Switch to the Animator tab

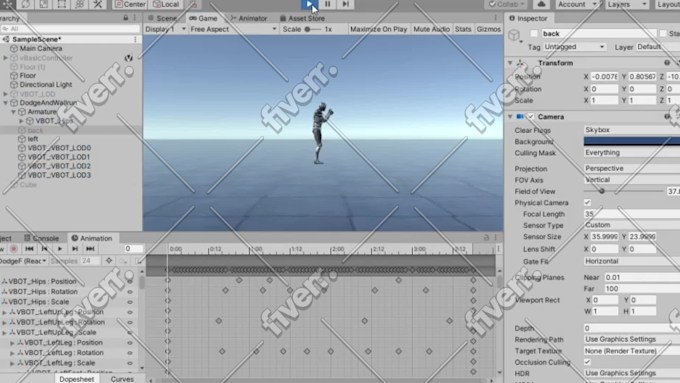(248, 18)
